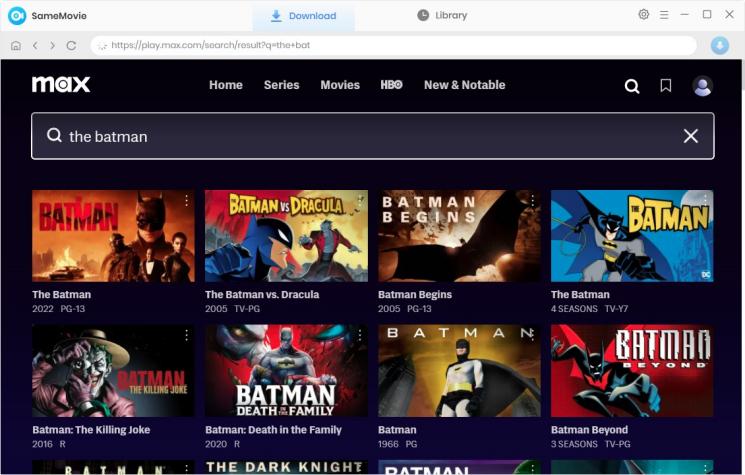
Task: Click 'Batman: Death in the Family' title link
Action: pos(273,430)
